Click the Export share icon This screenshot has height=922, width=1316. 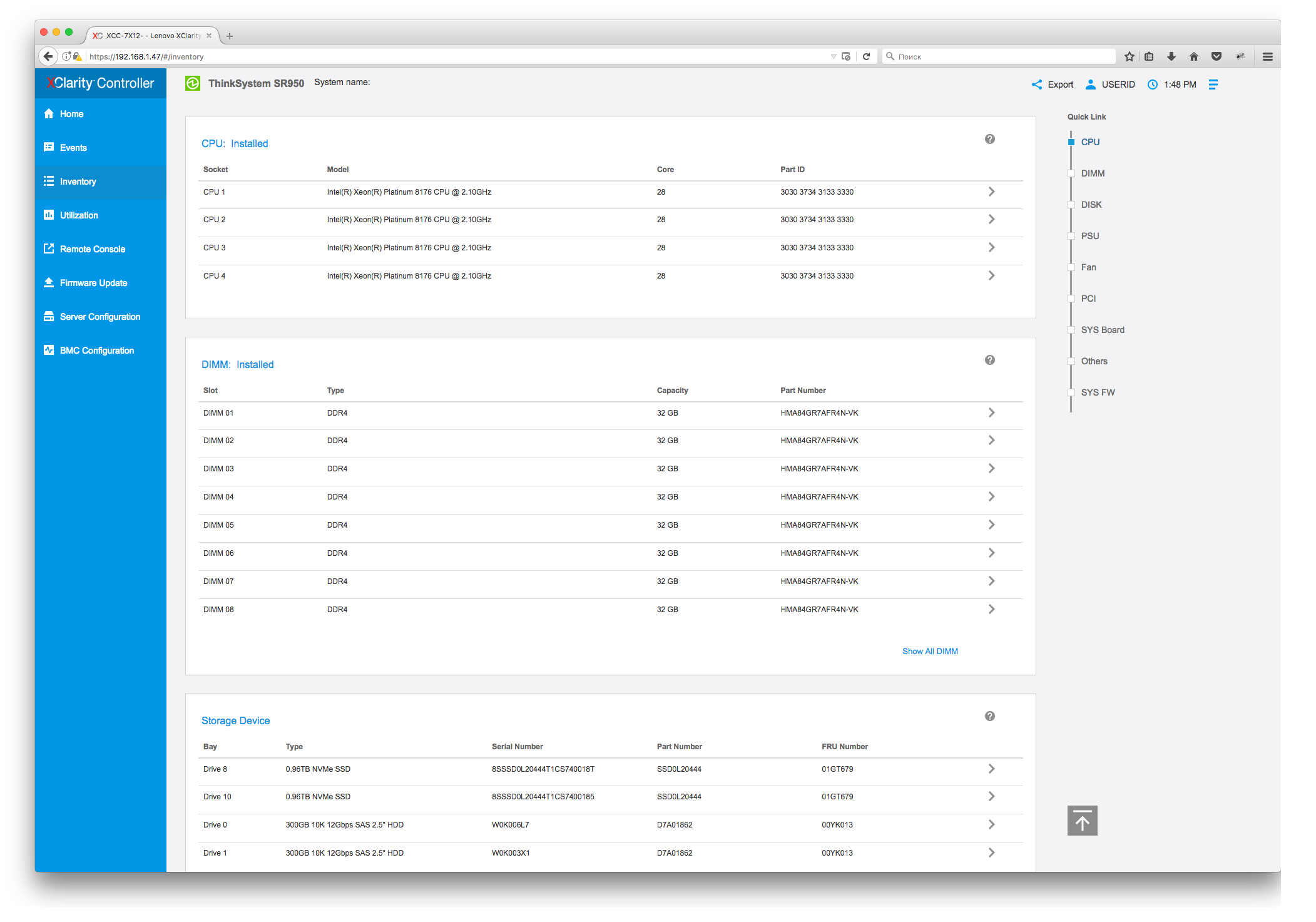1037,85
